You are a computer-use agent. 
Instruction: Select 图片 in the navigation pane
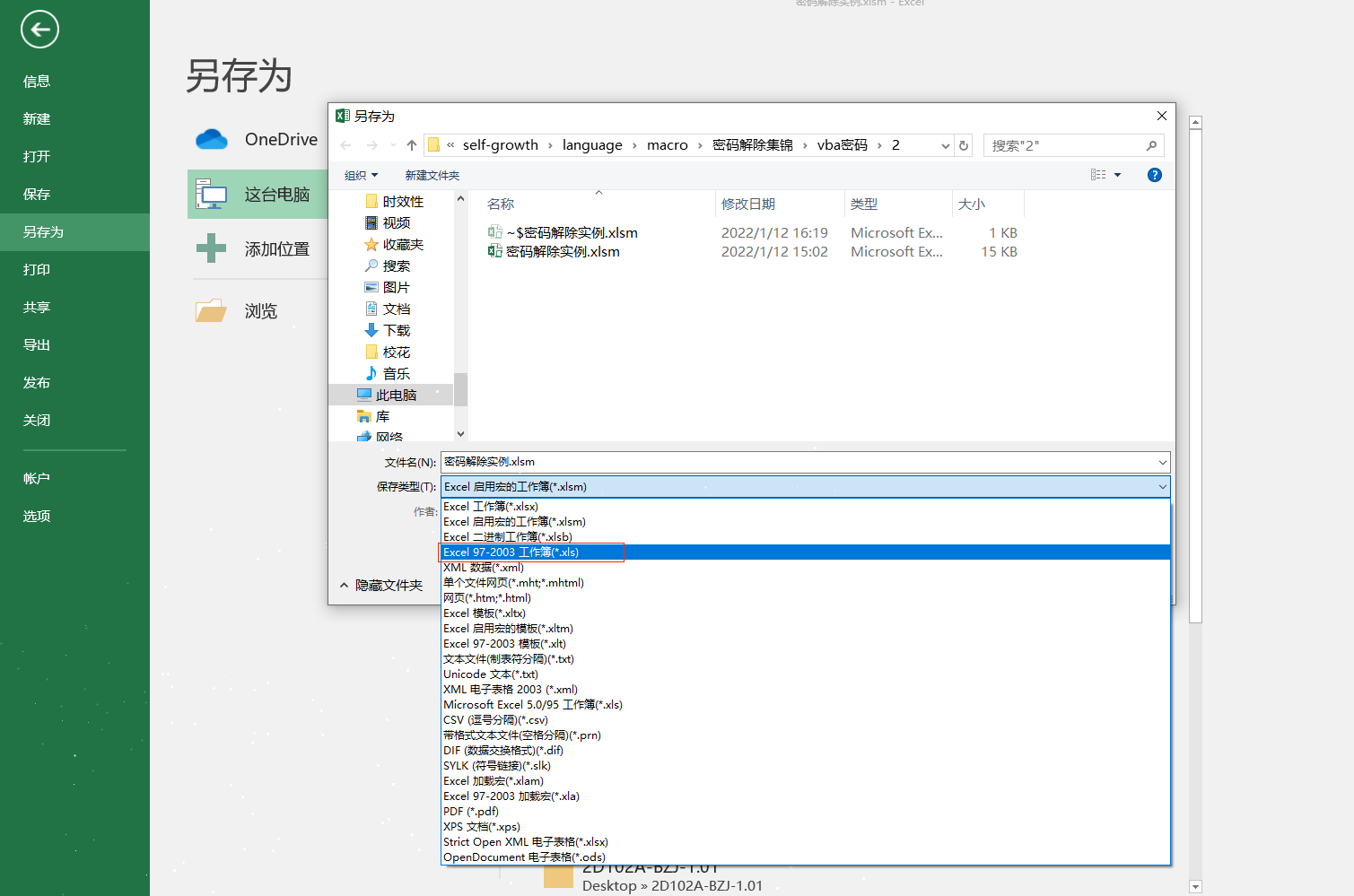pyautogui.click(x=395, y=286)
